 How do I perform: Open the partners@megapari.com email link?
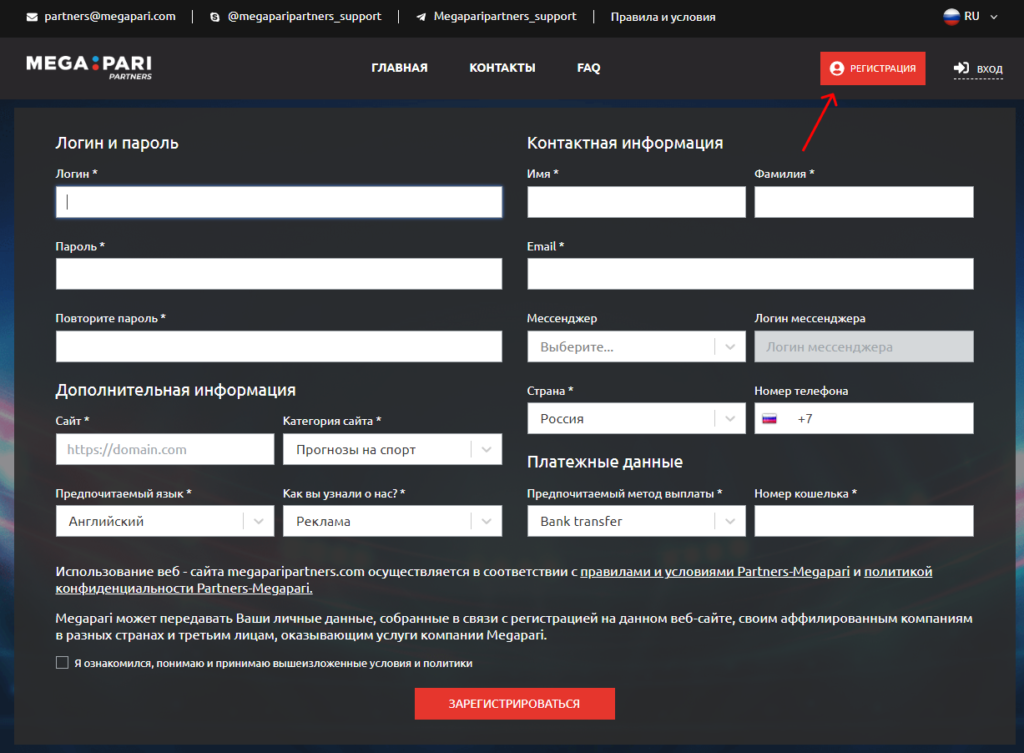(110, 16)
